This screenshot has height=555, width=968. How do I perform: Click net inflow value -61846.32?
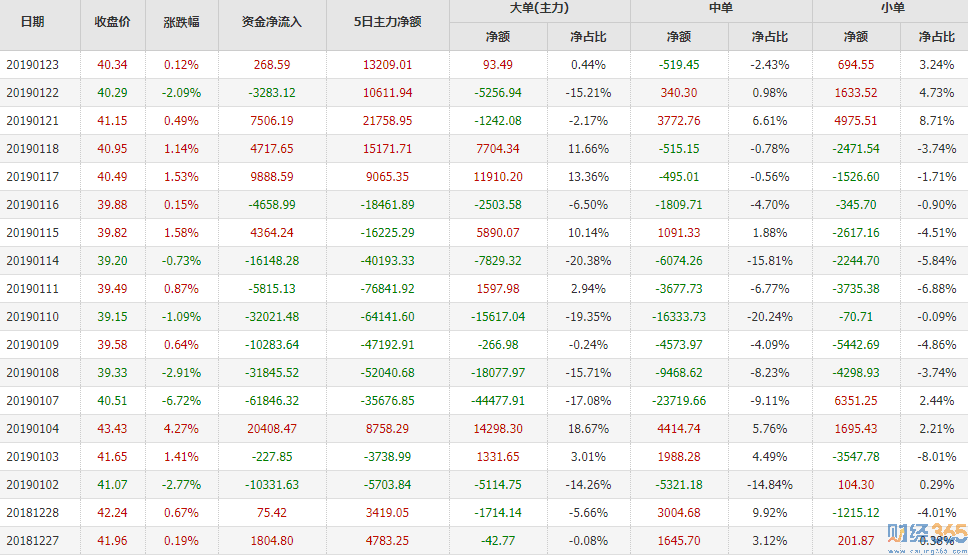coord(272,401)
